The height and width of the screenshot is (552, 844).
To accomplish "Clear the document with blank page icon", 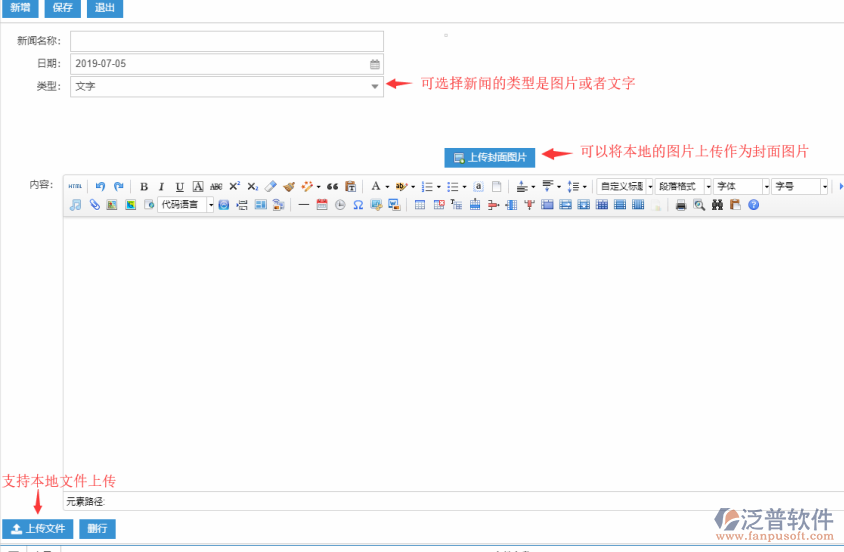I will [x=496, y=186].
